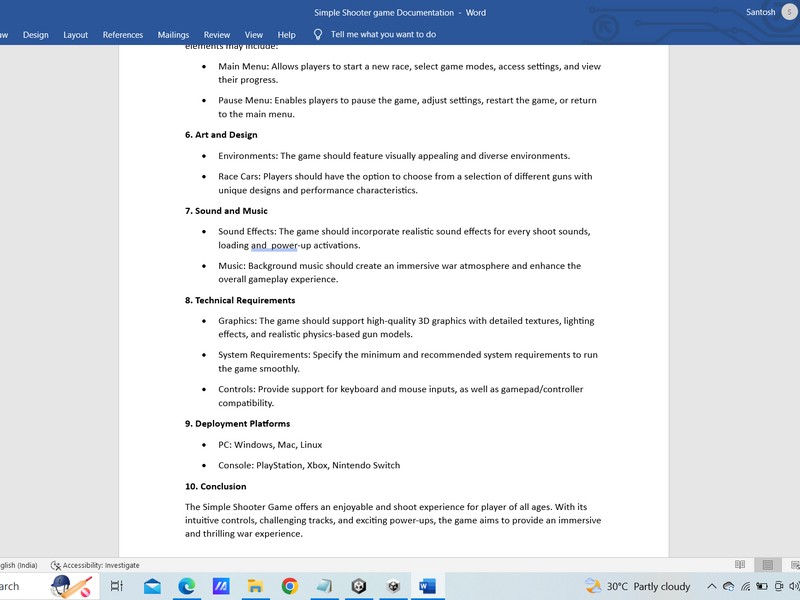The height and width of the screenshot is (600, 800).
Task: Click the accessibility checker icon in status bar
Action: (55, 565)
